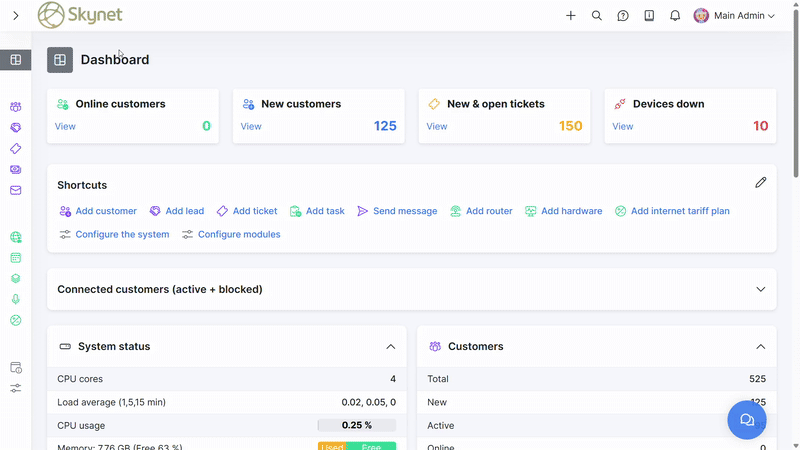Click the Add task shortcut

coord(317,211)
